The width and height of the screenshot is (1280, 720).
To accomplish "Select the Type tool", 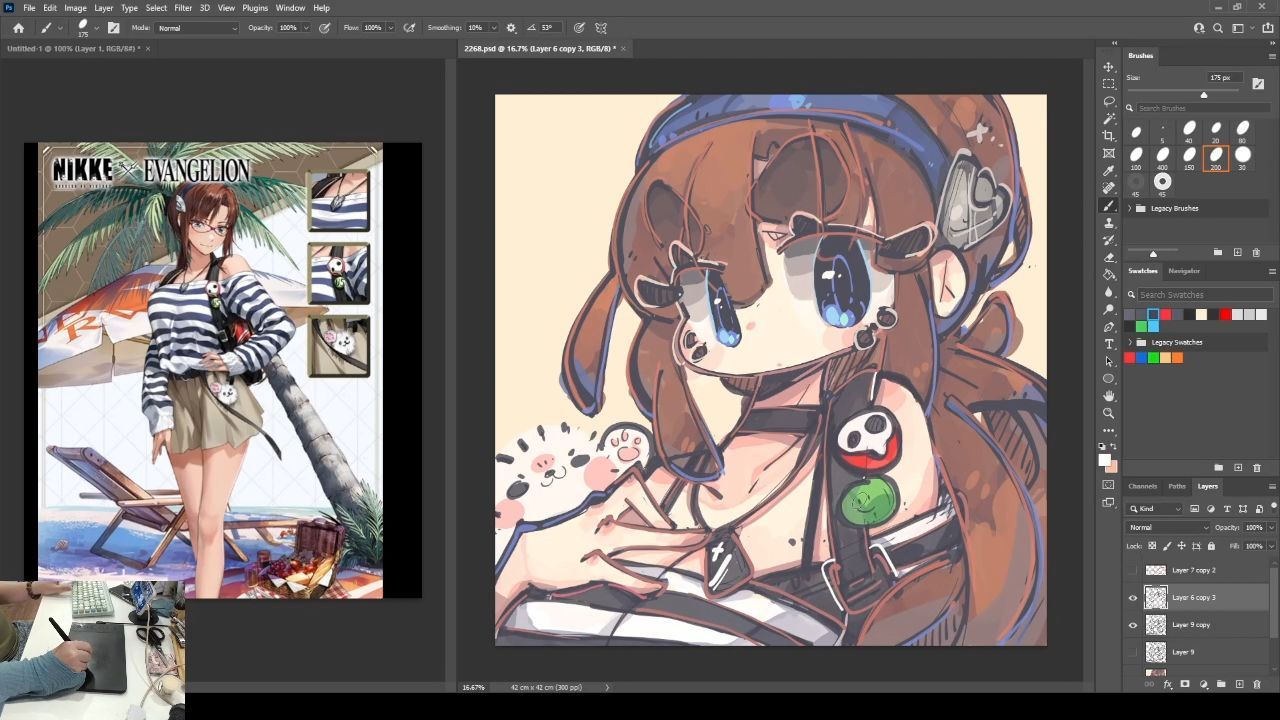I will 1108,344.
